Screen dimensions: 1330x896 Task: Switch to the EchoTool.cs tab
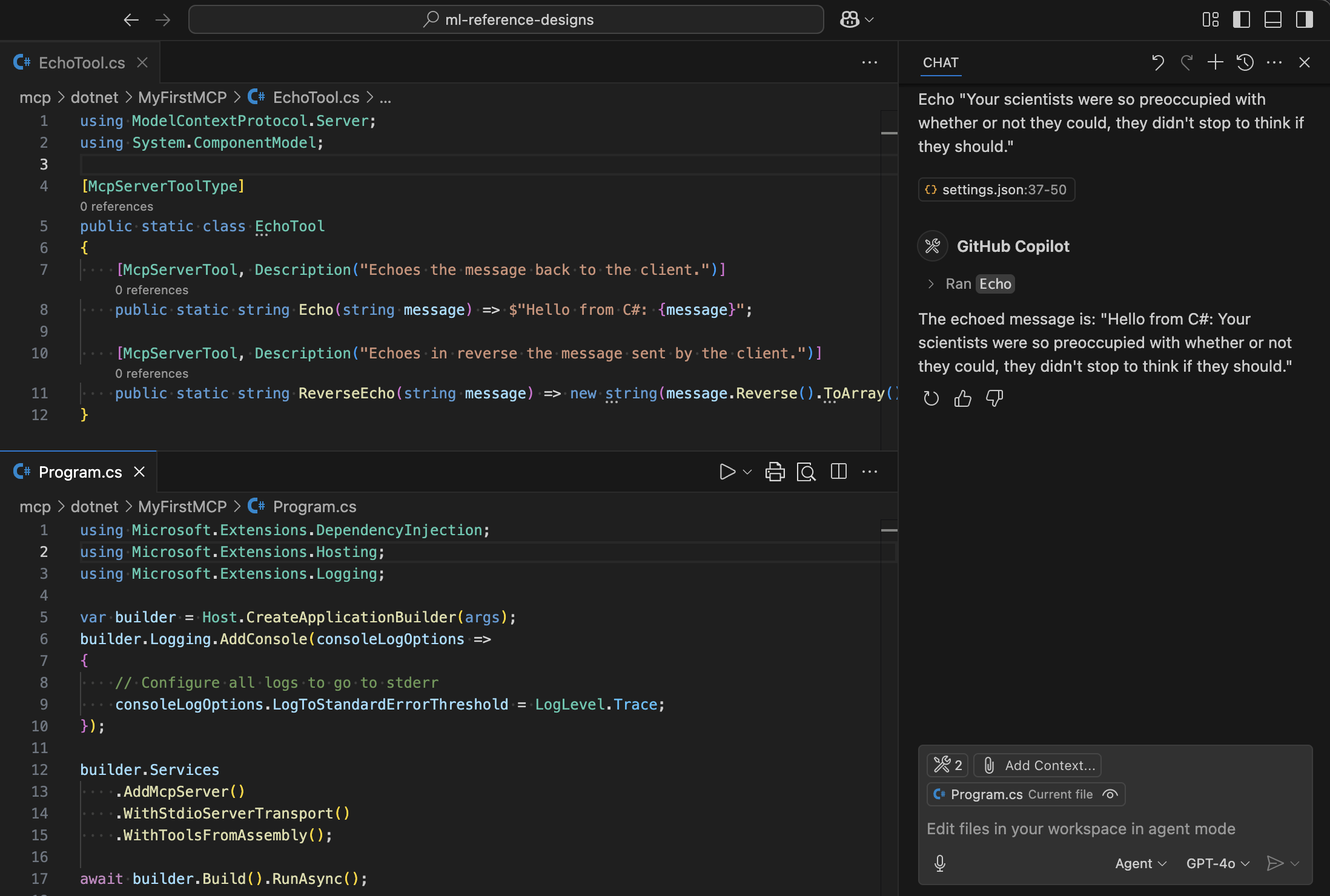pos(81,62)
